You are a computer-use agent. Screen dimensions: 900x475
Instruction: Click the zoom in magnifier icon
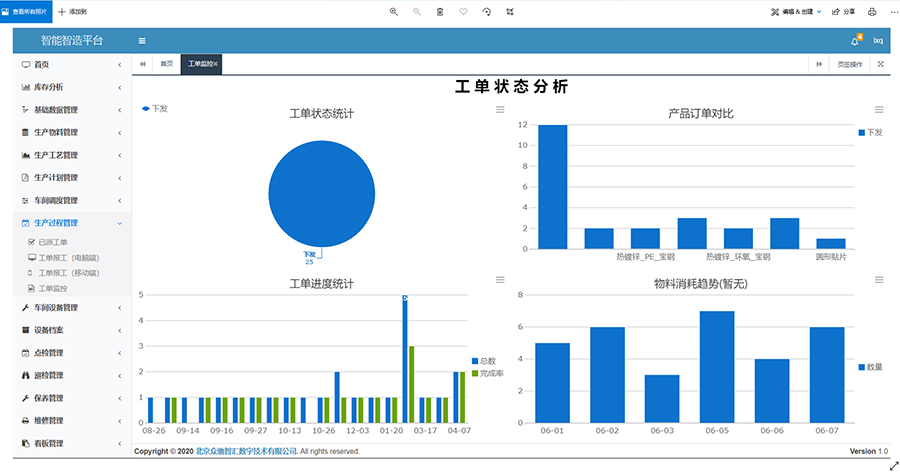[393, 12]
